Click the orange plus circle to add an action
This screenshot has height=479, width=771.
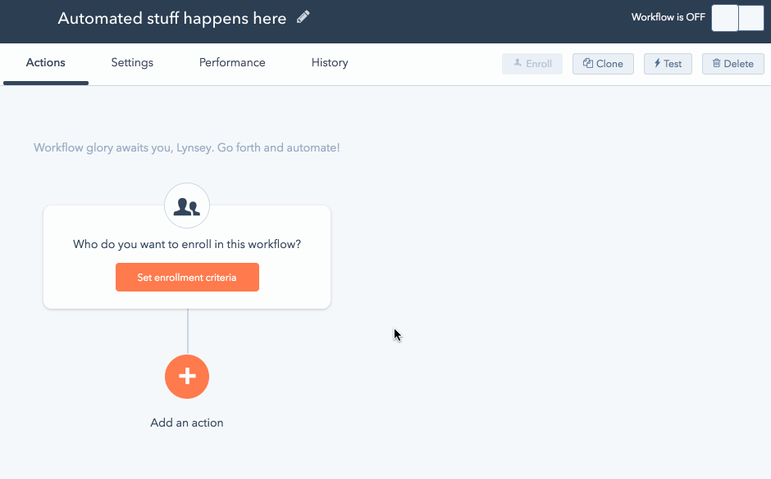pyautogui.click(x=187, y=376)
